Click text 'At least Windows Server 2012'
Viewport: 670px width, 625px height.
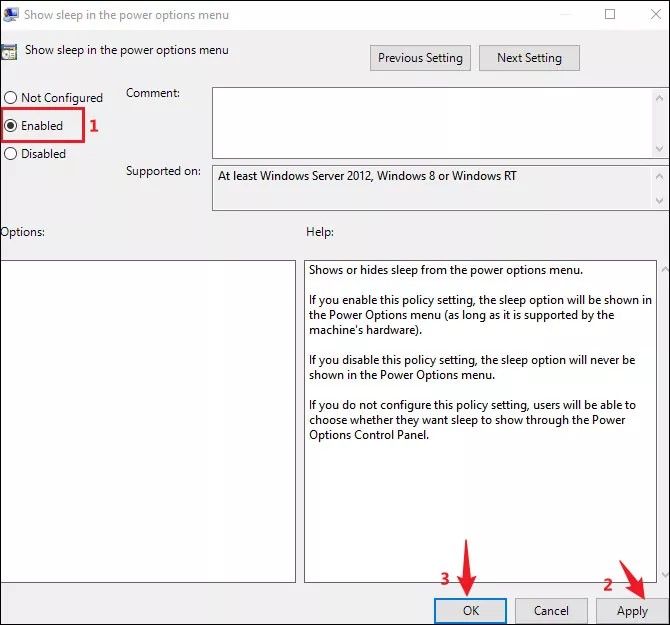click(x=294, y=176)
